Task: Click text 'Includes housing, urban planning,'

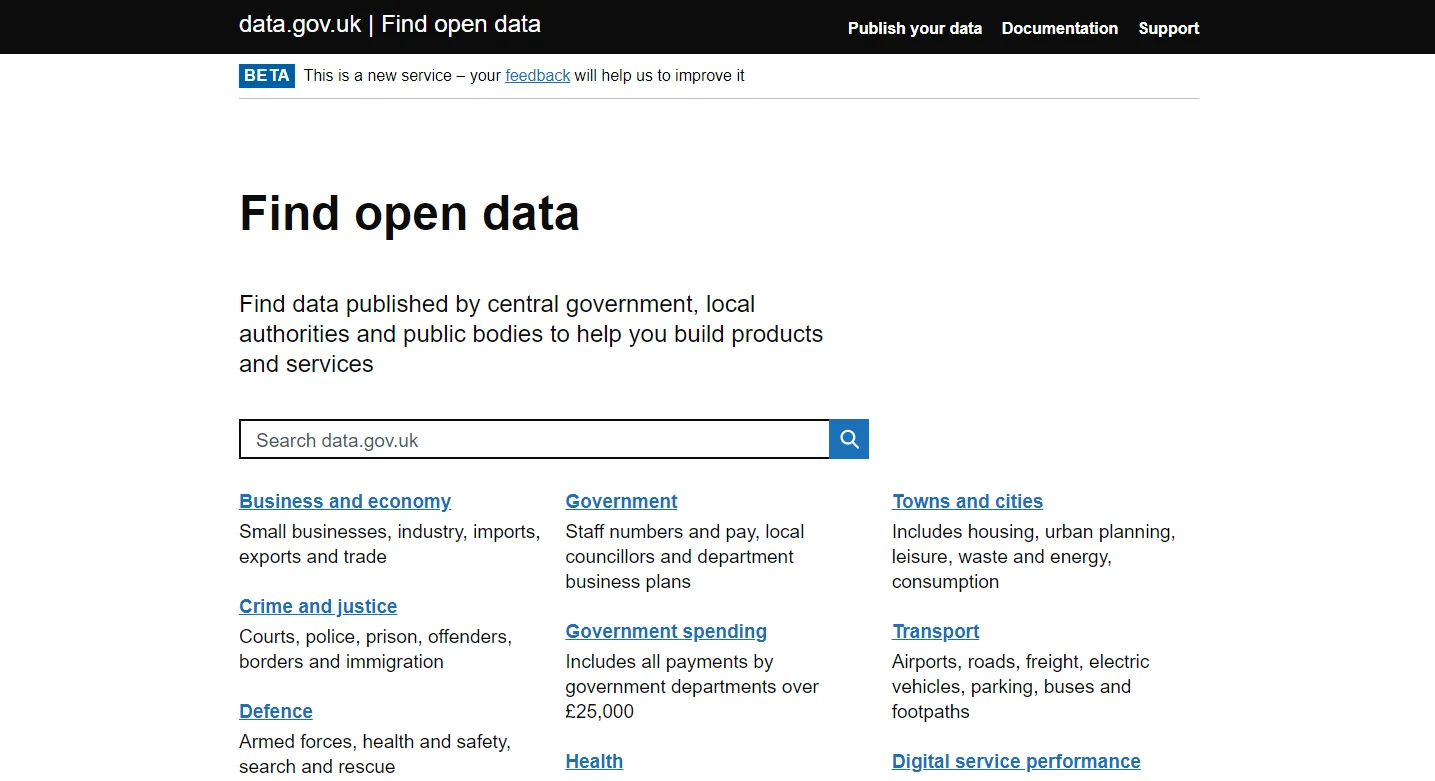Action: (x=1033, y=531)
